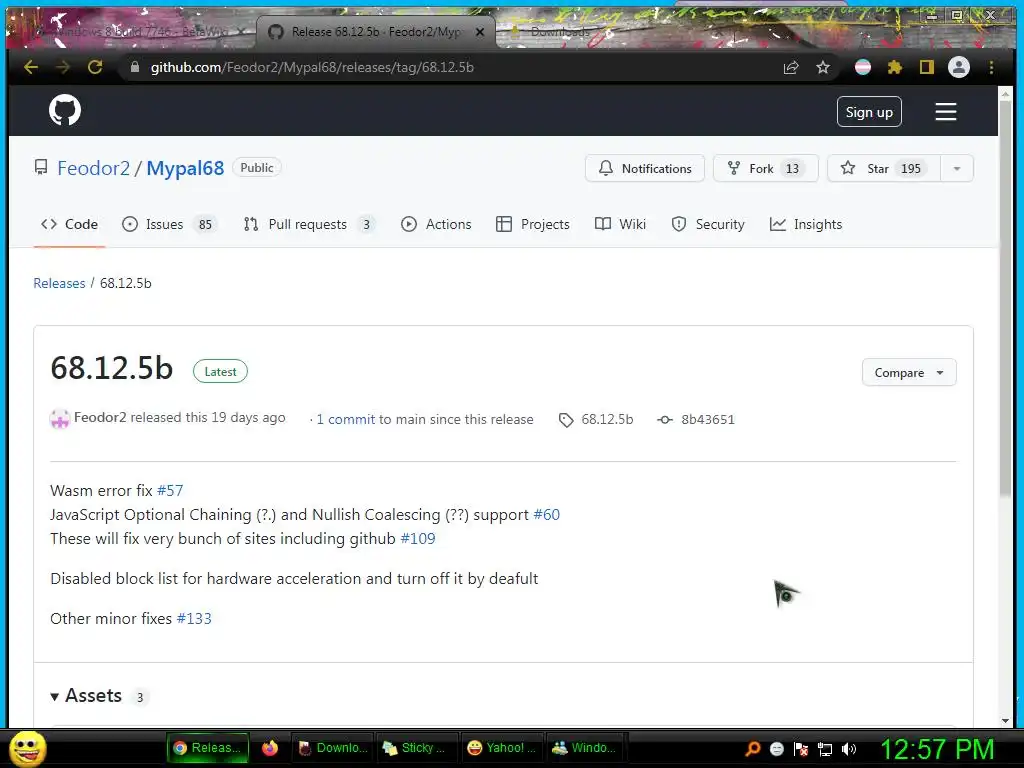Click the flag with red X tray icon
This screenshot has height=768, width=1024.
click(x=801, y=749)
